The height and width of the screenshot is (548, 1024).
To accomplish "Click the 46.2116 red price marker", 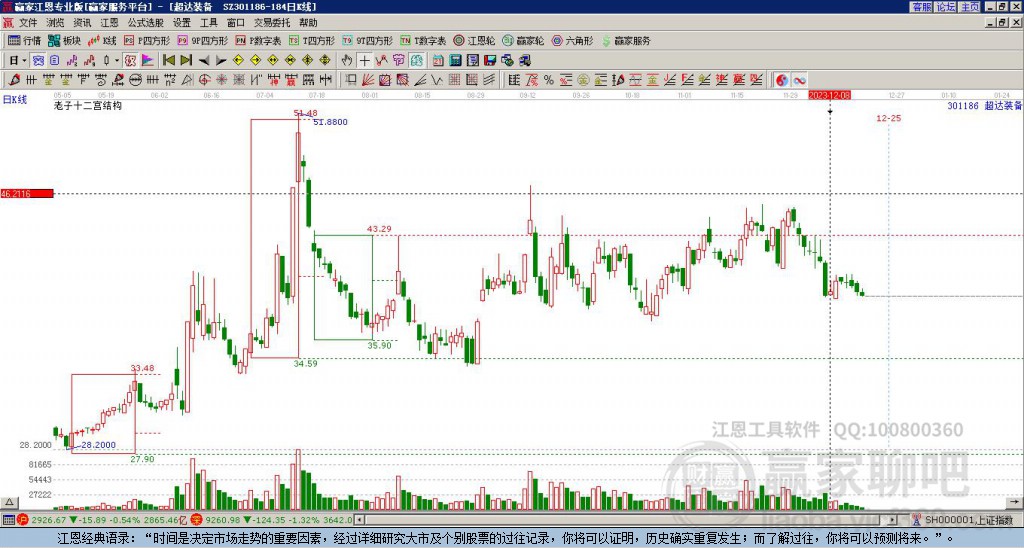I will click(27, 194).
